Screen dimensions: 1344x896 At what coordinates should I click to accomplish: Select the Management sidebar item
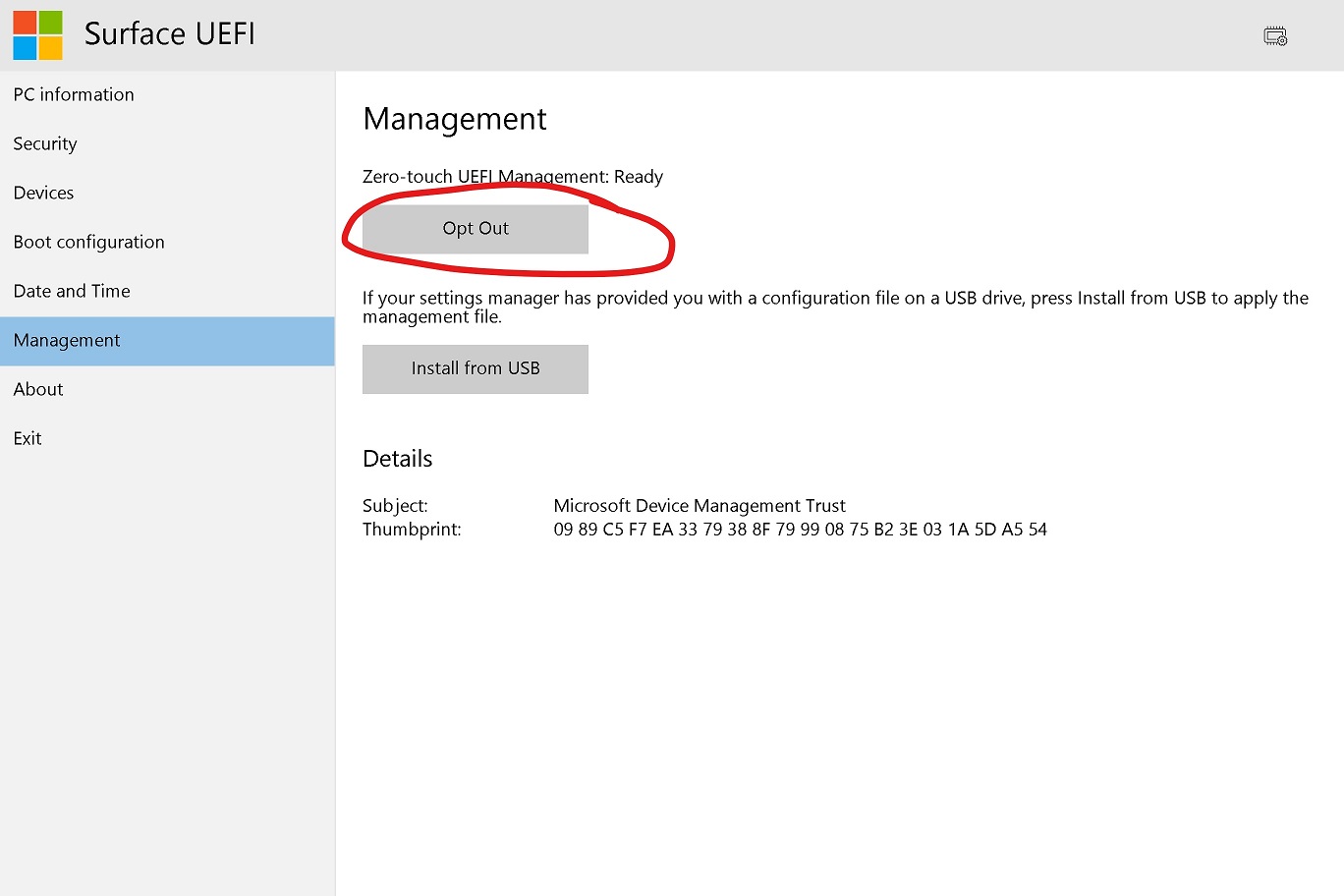(x=167, y=341)
